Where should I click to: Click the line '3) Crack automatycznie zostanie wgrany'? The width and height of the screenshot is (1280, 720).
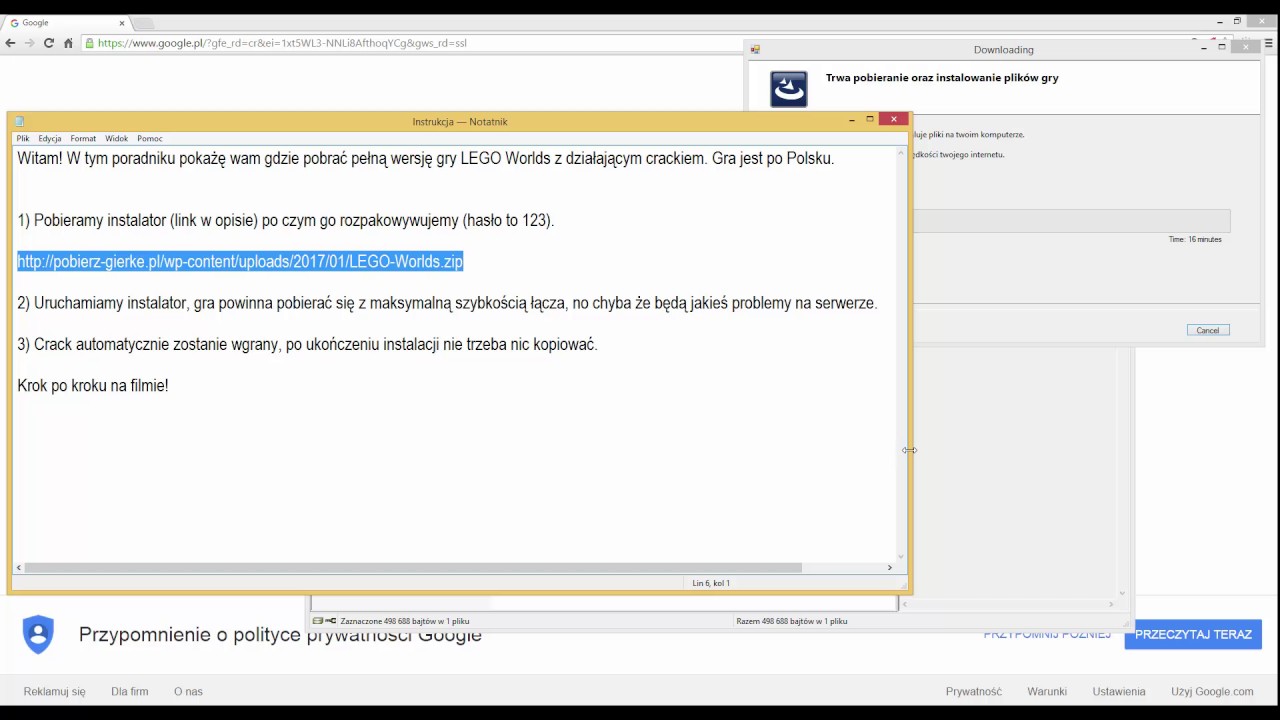[x=307, y=344]
